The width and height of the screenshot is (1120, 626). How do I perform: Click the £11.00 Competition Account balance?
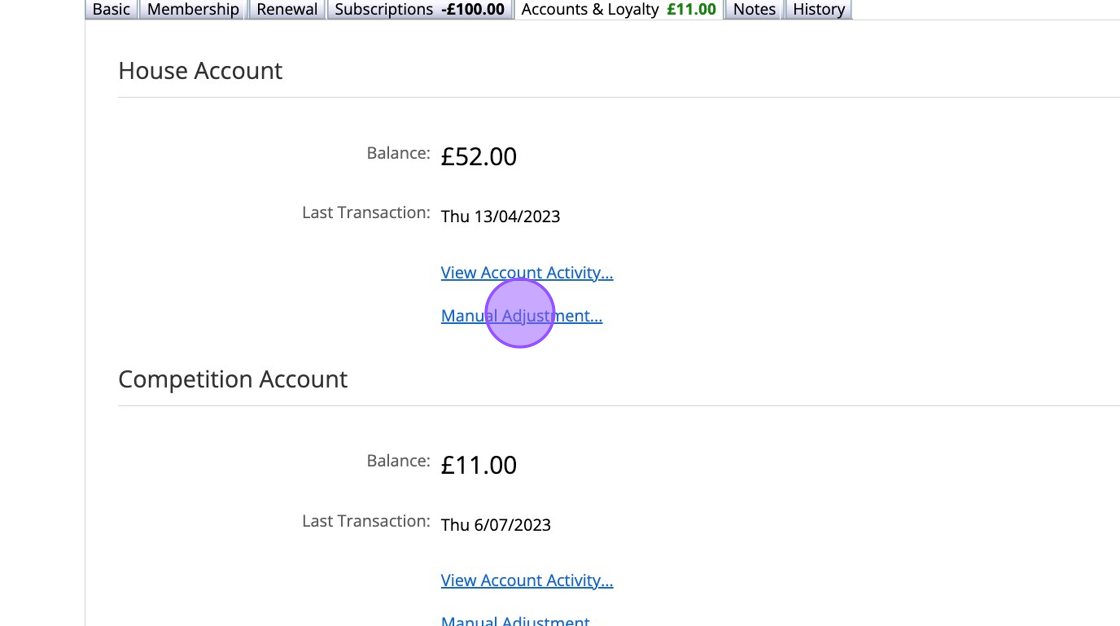click(478, 465)
